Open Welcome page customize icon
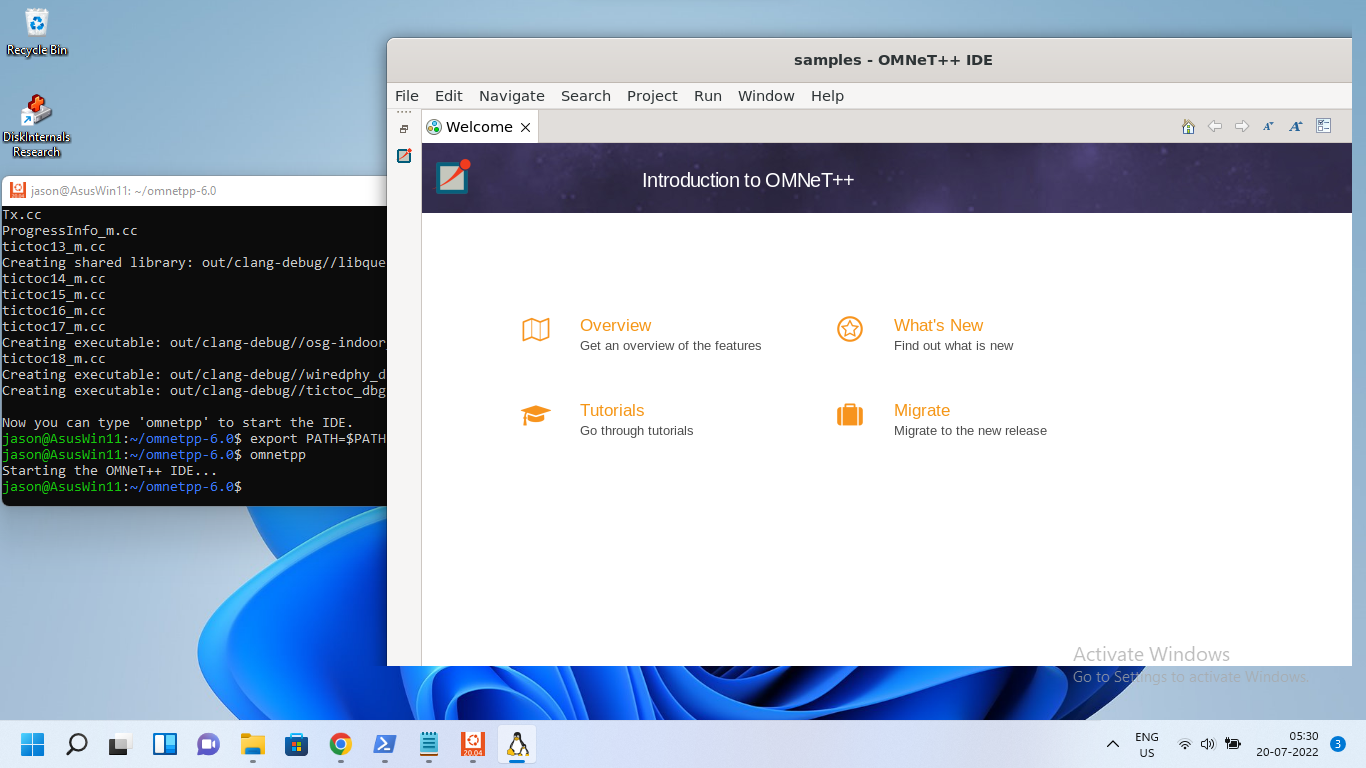Viewport: 1366px width, 768px height. point(1324,126)
